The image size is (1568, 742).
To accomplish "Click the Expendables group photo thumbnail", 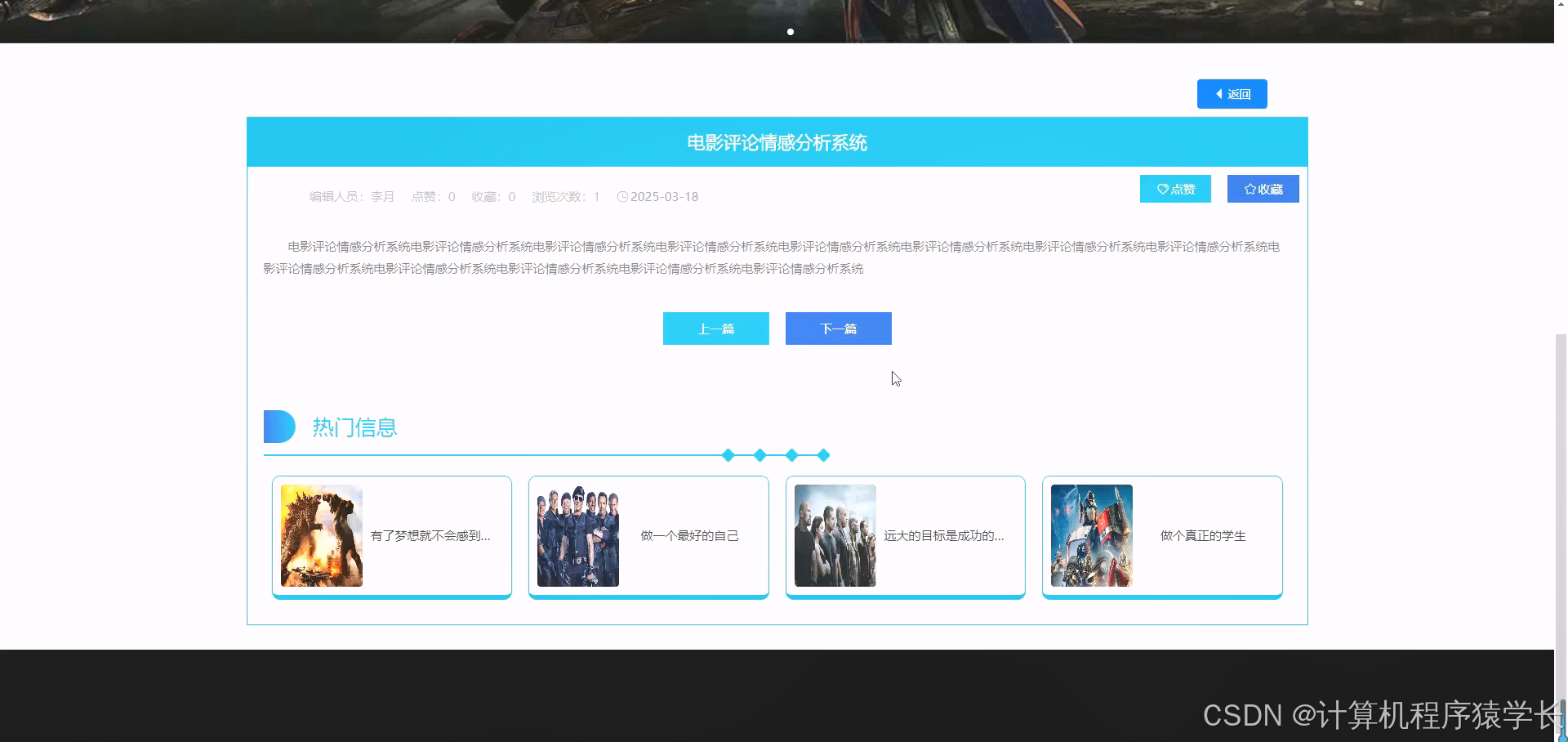I will 577,535.
